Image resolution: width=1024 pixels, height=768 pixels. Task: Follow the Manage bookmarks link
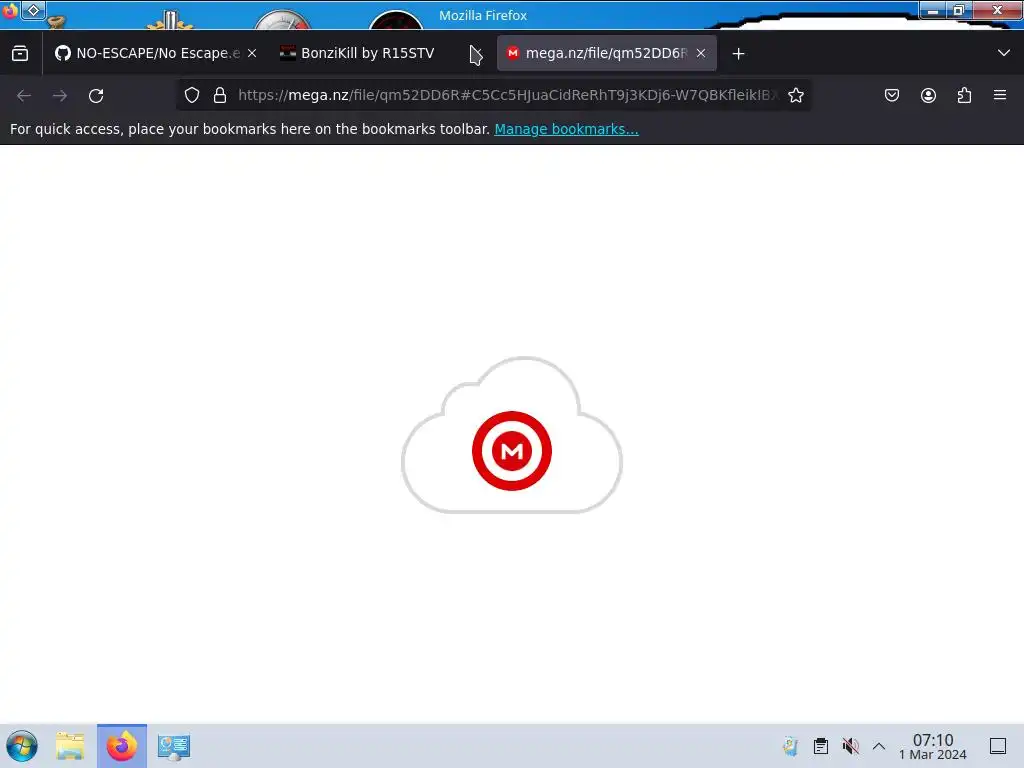566,129
